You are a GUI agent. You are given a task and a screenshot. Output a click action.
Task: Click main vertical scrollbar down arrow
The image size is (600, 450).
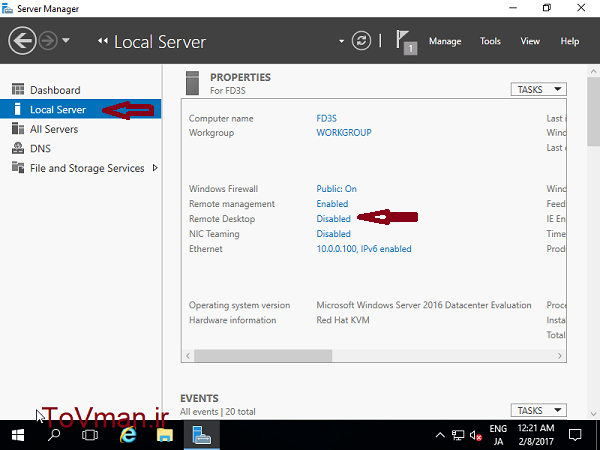coord(593,414)
